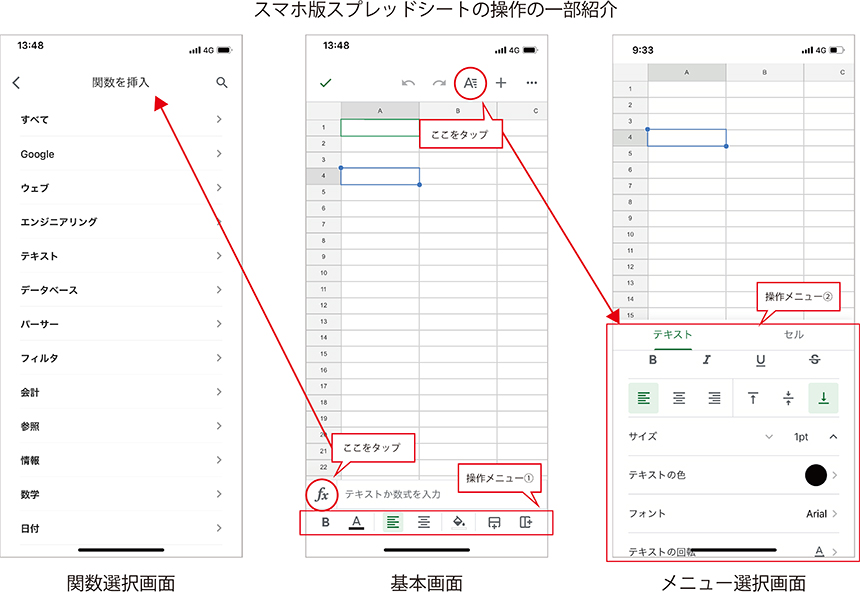Open the エンジニアリング function category
This screenshot has width=860, height=596.
(x=121, y=222)
